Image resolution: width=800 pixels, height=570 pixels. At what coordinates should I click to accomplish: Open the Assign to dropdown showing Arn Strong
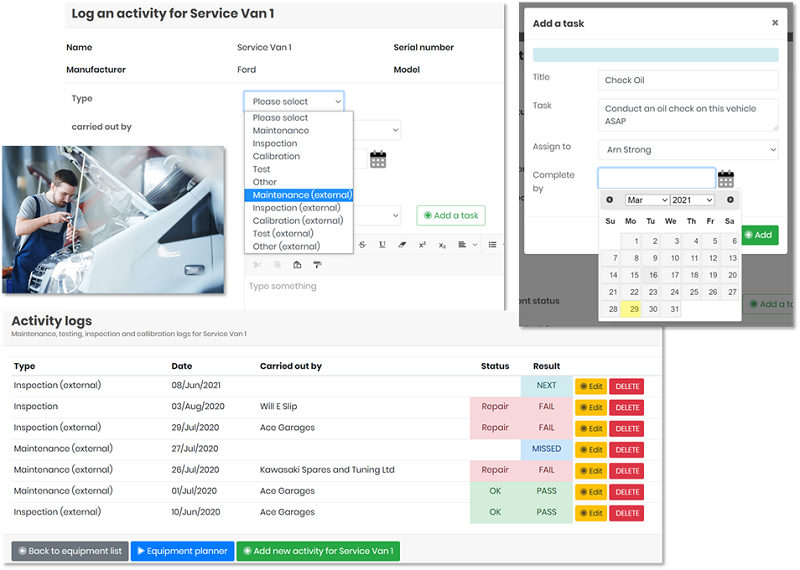688,150
